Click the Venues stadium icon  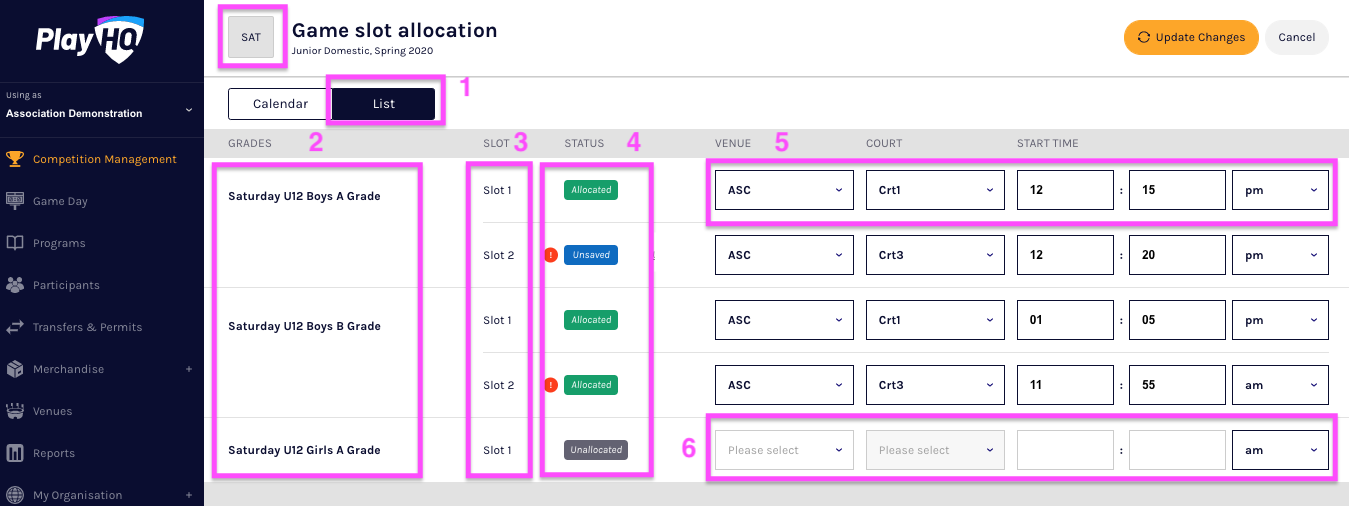[x=15, y=411]
